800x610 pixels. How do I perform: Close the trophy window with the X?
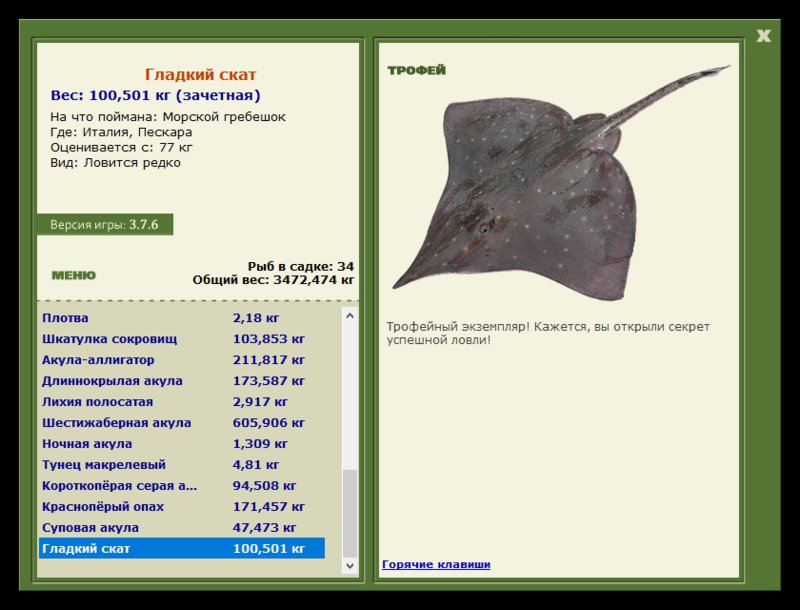point(763,36)
